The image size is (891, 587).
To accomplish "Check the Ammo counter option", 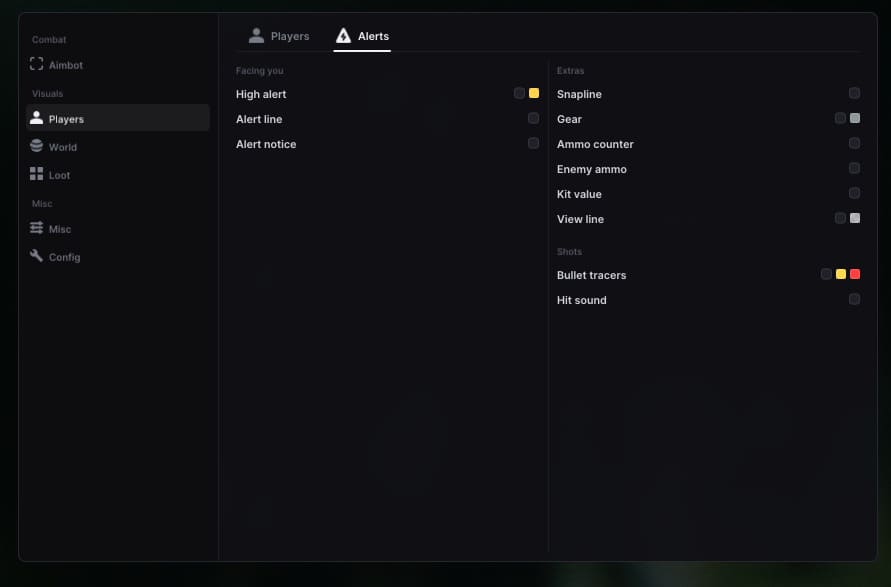I will tap(854, 143).
